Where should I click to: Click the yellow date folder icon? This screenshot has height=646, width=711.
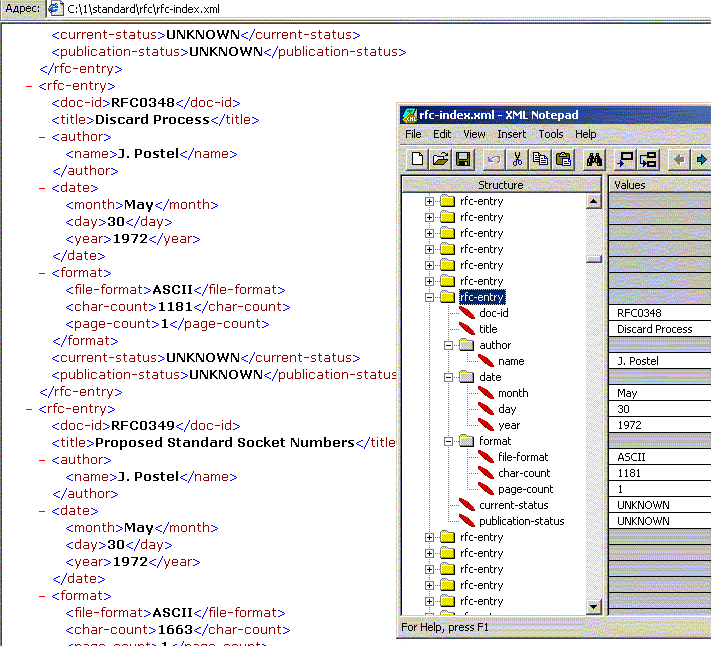[466, 376]
